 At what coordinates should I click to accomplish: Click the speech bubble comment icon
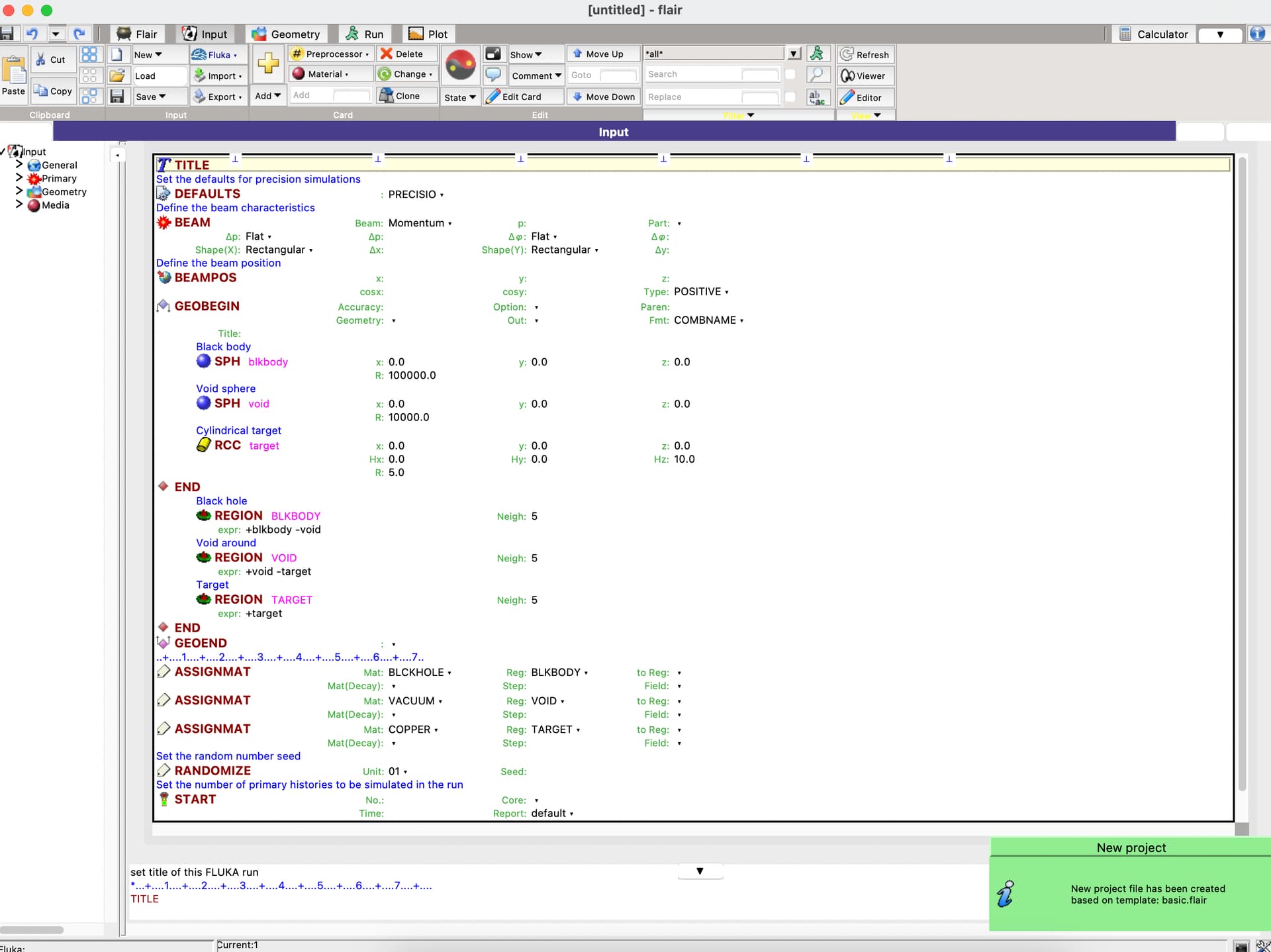[493, 75]
